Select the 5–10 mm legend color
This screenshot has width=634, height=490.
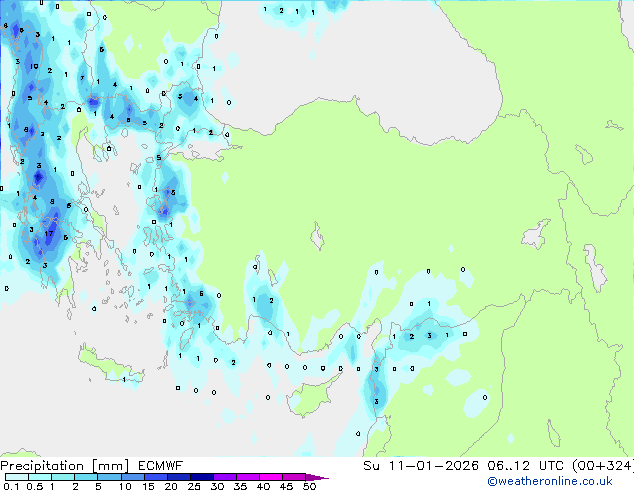(109, 477)
